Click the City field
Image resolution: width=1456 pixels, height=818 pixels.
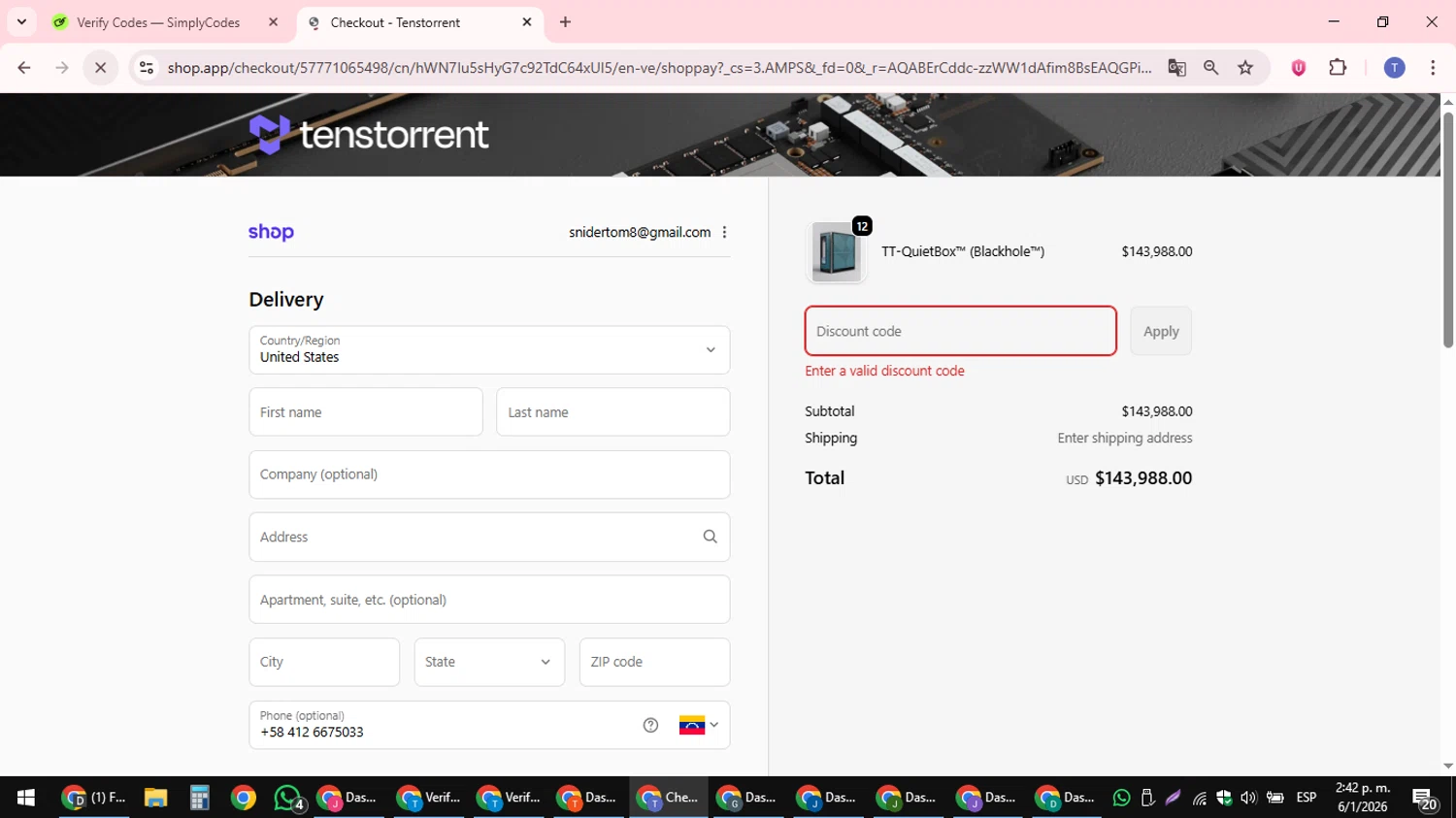324,662
